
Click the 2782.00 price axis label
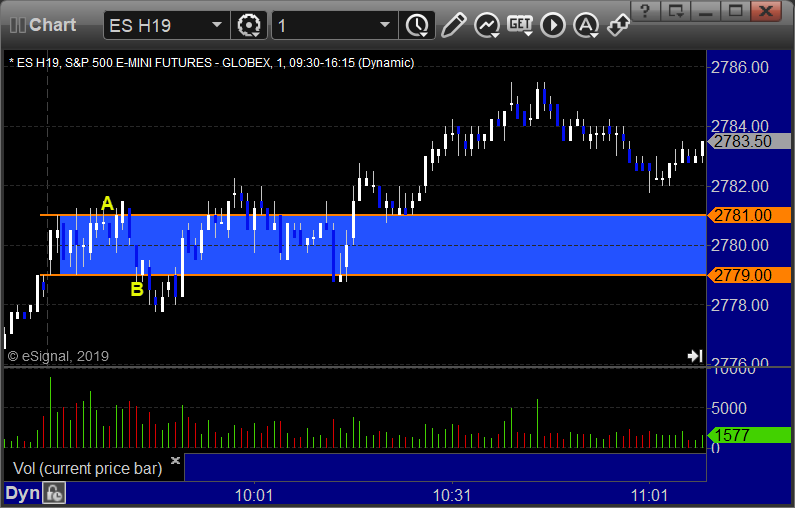[x=740, y=186]
